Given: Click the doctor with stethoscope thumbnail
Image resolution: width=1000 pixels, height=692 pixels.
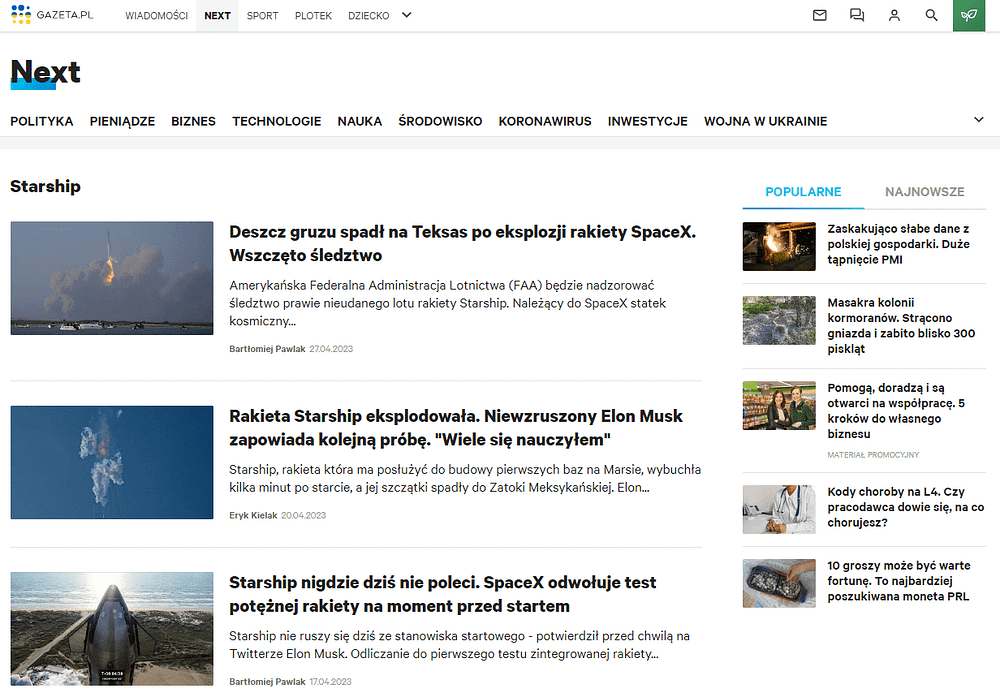Looking at the screenshot, I should [779, 510].
